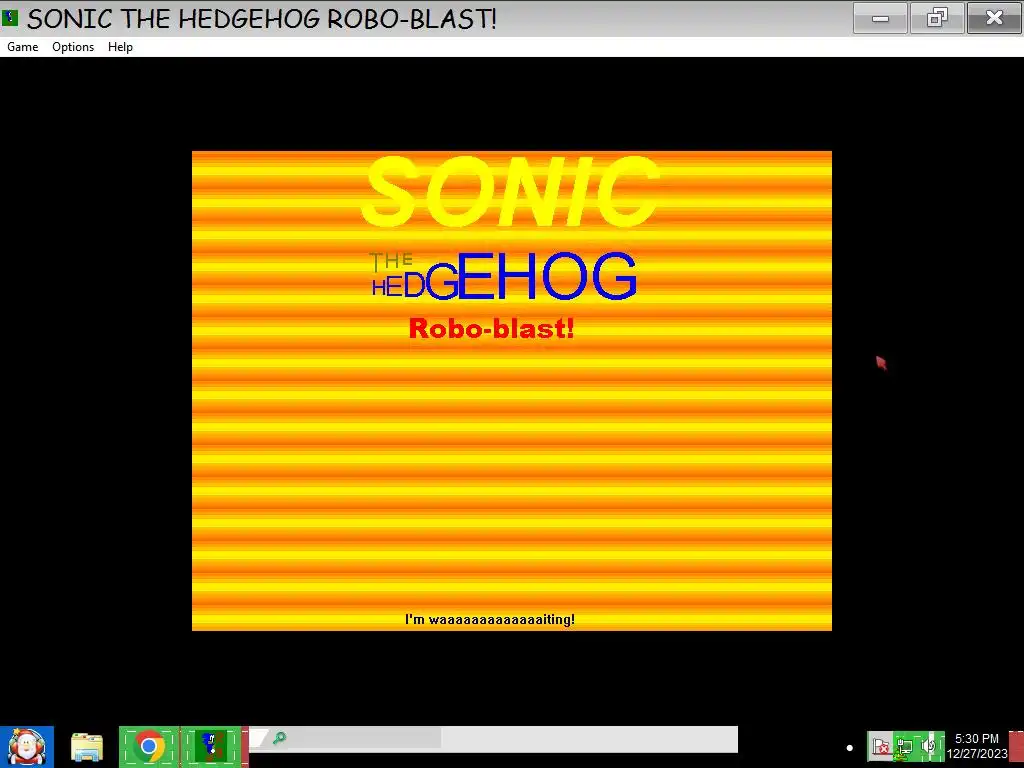Click the Santa Start button
1024x768 pixels.
pos(27,747)
